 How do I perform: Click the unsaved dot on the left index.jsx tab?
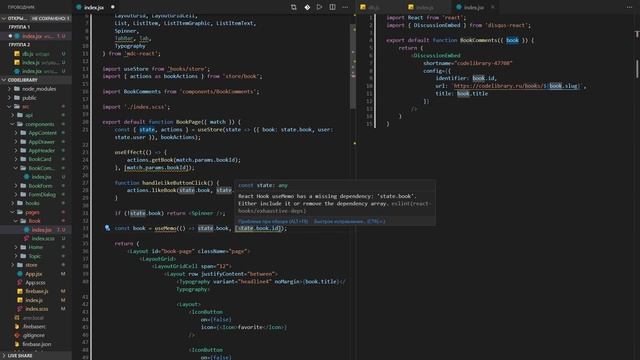113,7
